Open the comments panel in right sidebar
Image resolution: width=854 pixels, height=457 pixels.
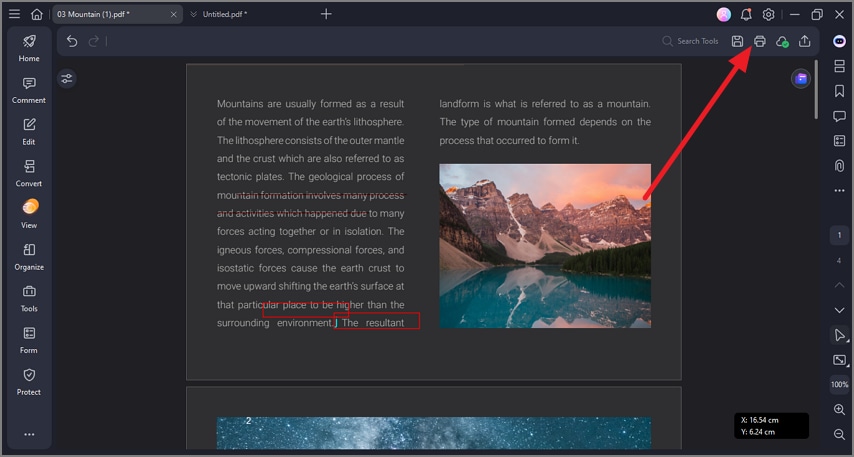click(839, 116)
